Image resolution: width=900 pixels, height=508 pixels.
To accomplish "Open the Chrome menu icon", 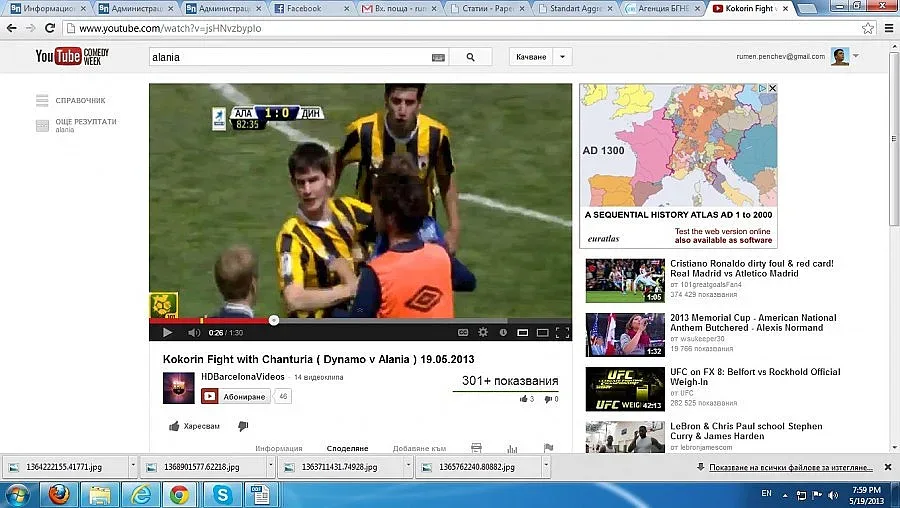I will (887, 29).
